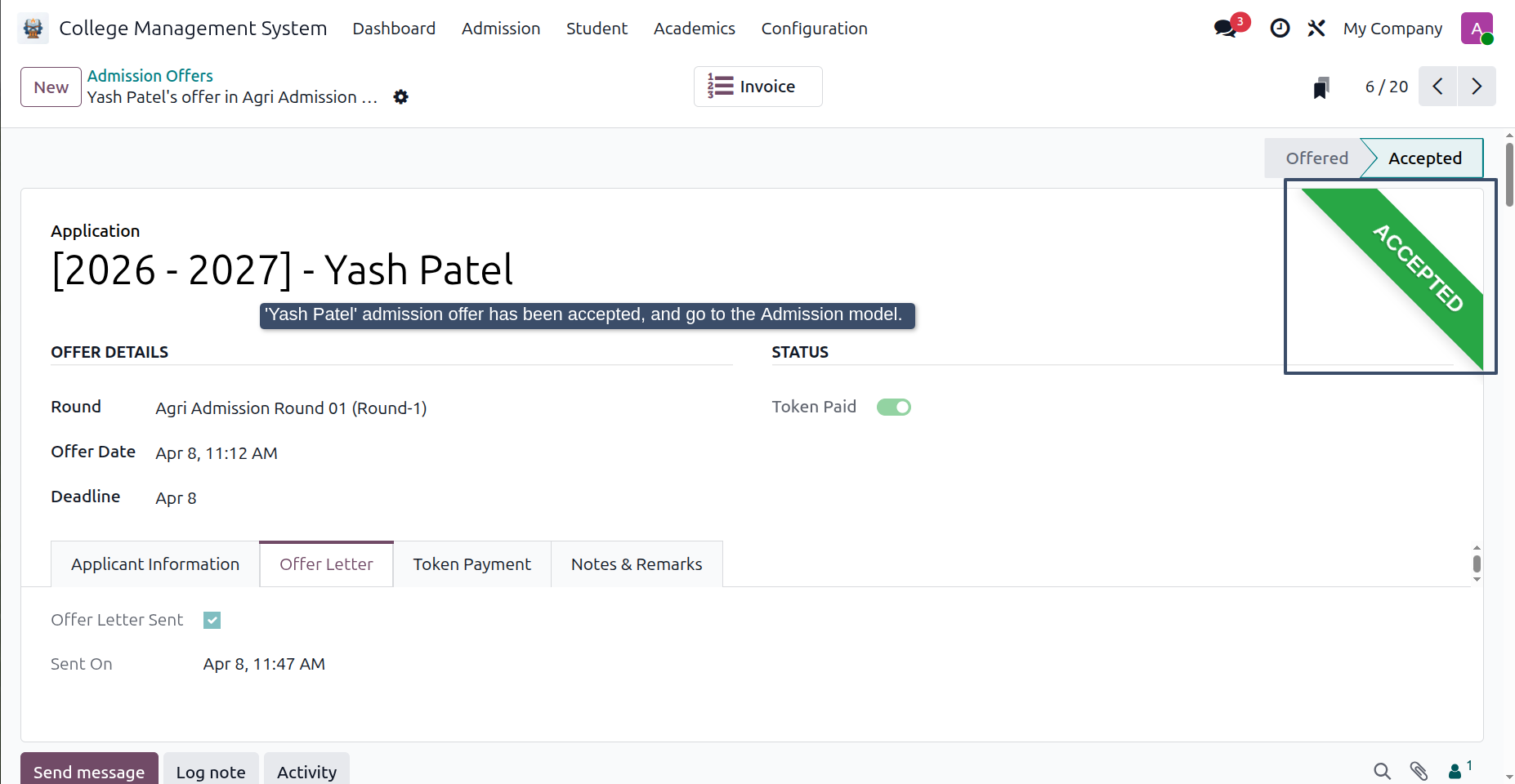The height and width of the screenshot is (784, 1515).
Task: Click the paperclip attachments icon
Action: pos(1419,771)
